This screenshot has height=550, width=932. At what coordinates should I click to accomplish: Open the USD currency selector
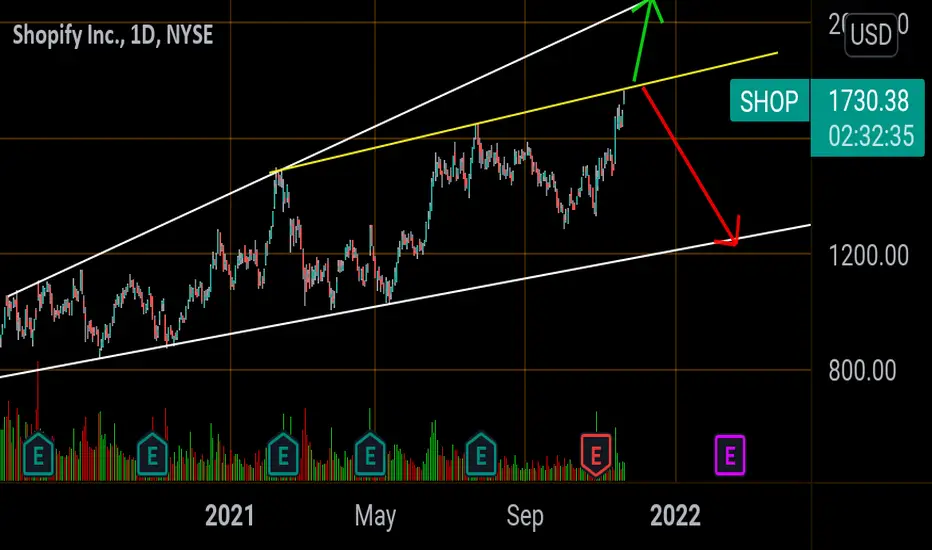pyautogui.click(x=871, y=34)
